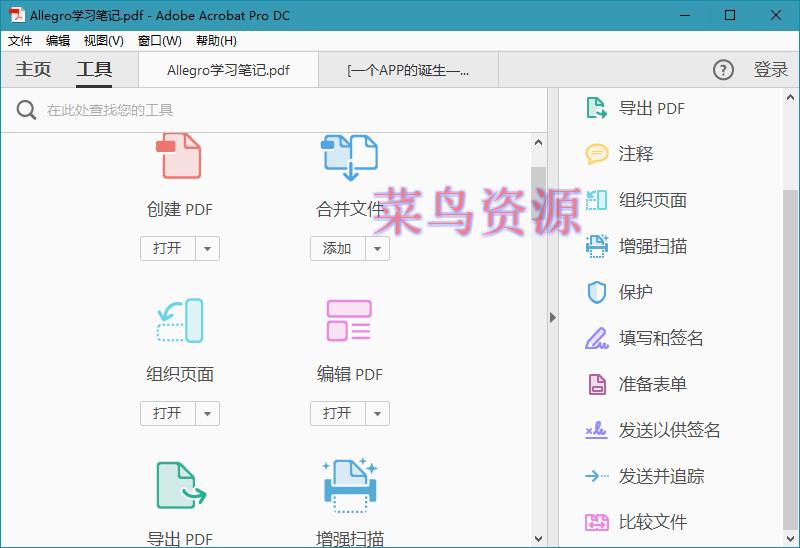Viewport: 800px width, 548px height.
Task: Expand dropdown arrow under Edit PDF
Action: click(377, 414)
